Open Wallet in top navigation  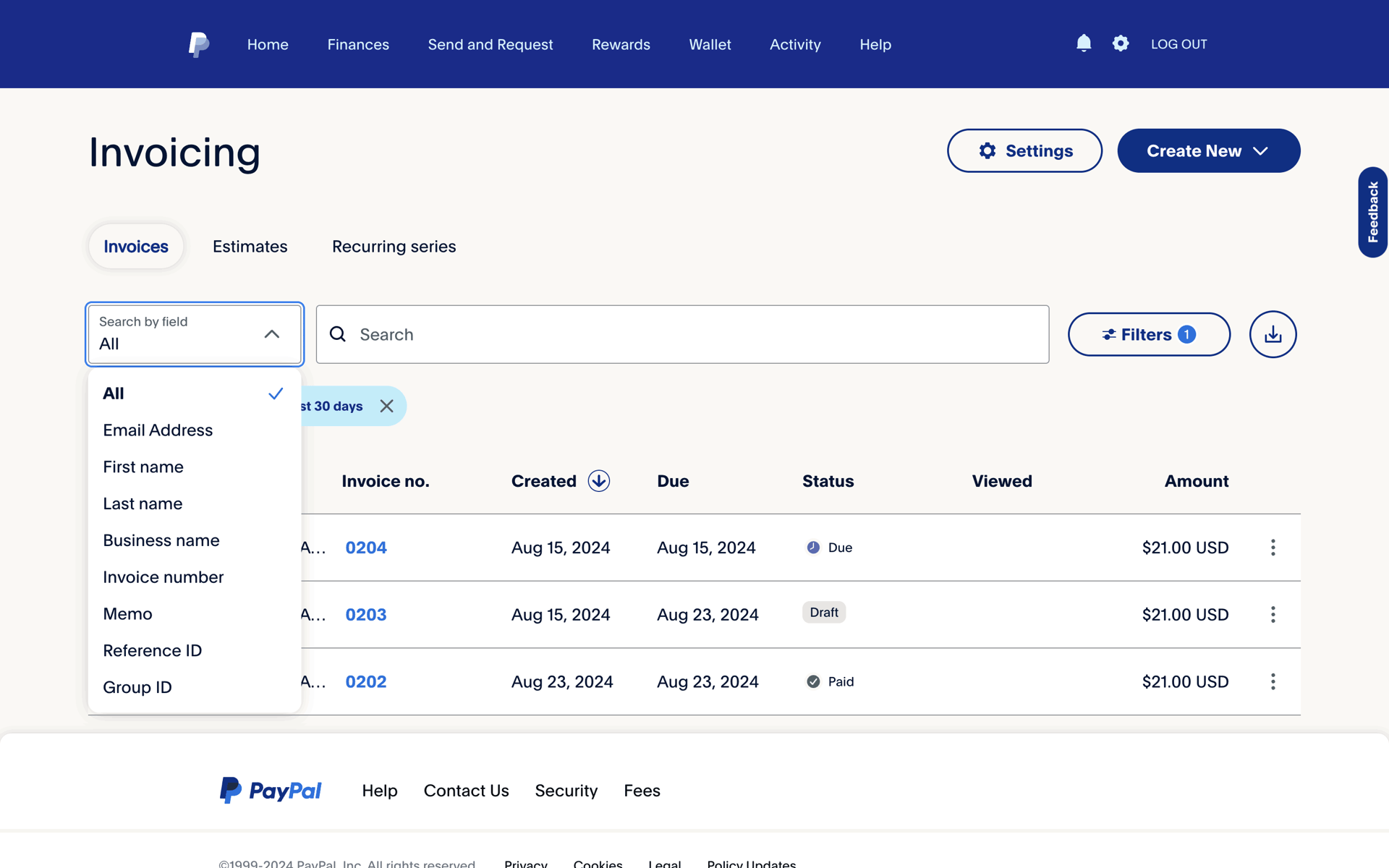710,44
